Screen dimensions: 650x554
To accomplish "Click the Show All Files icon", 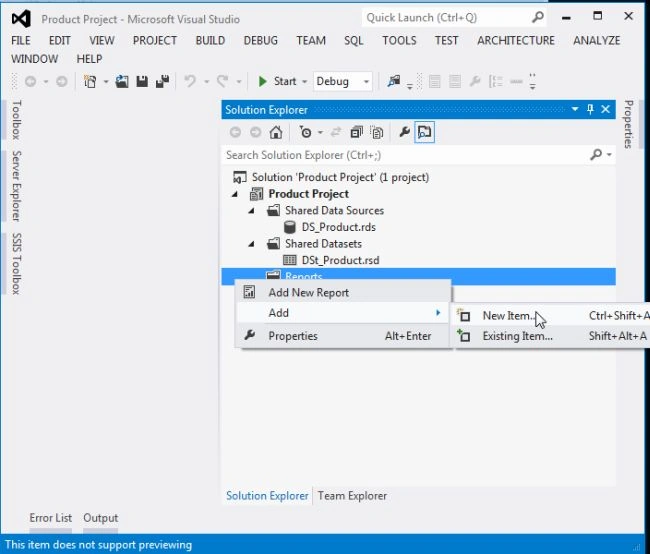I will 377,132.
